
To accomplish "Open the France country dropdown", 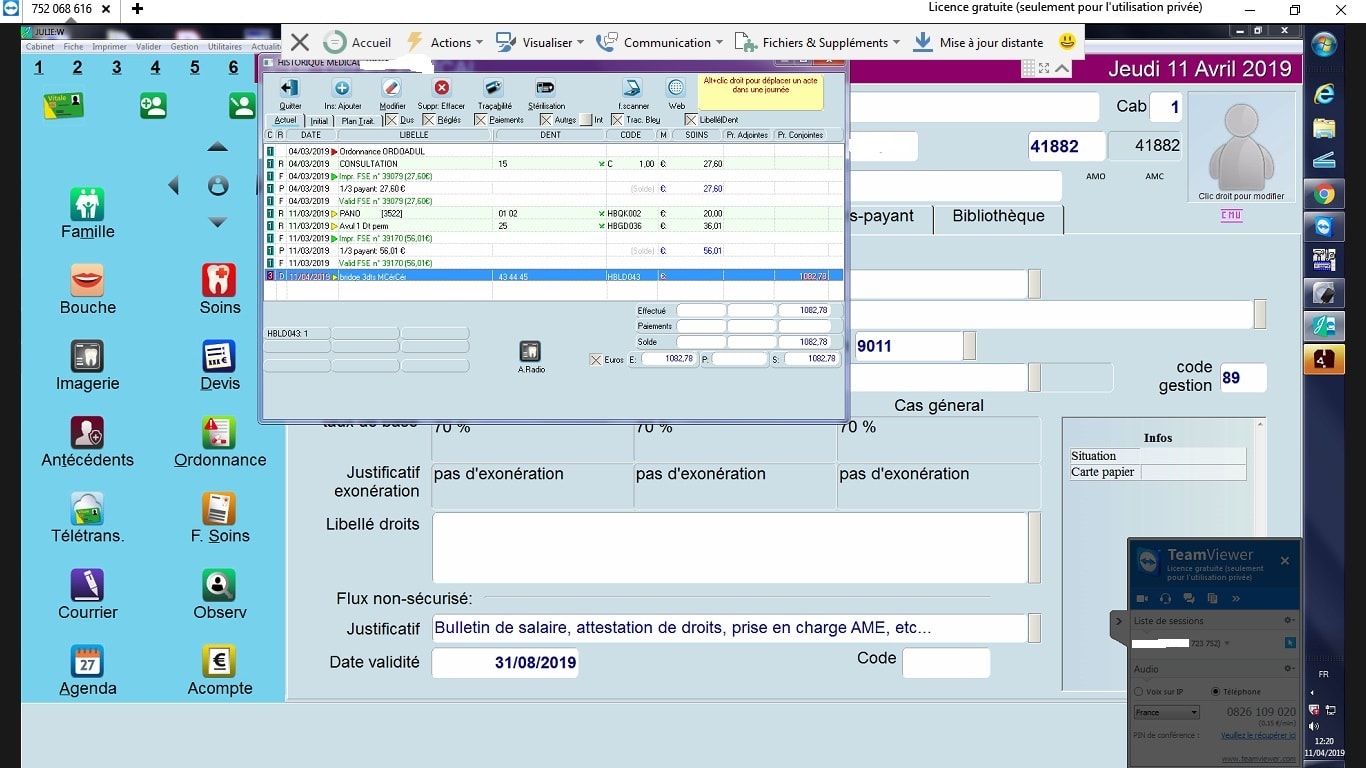I will [1166, 713].
